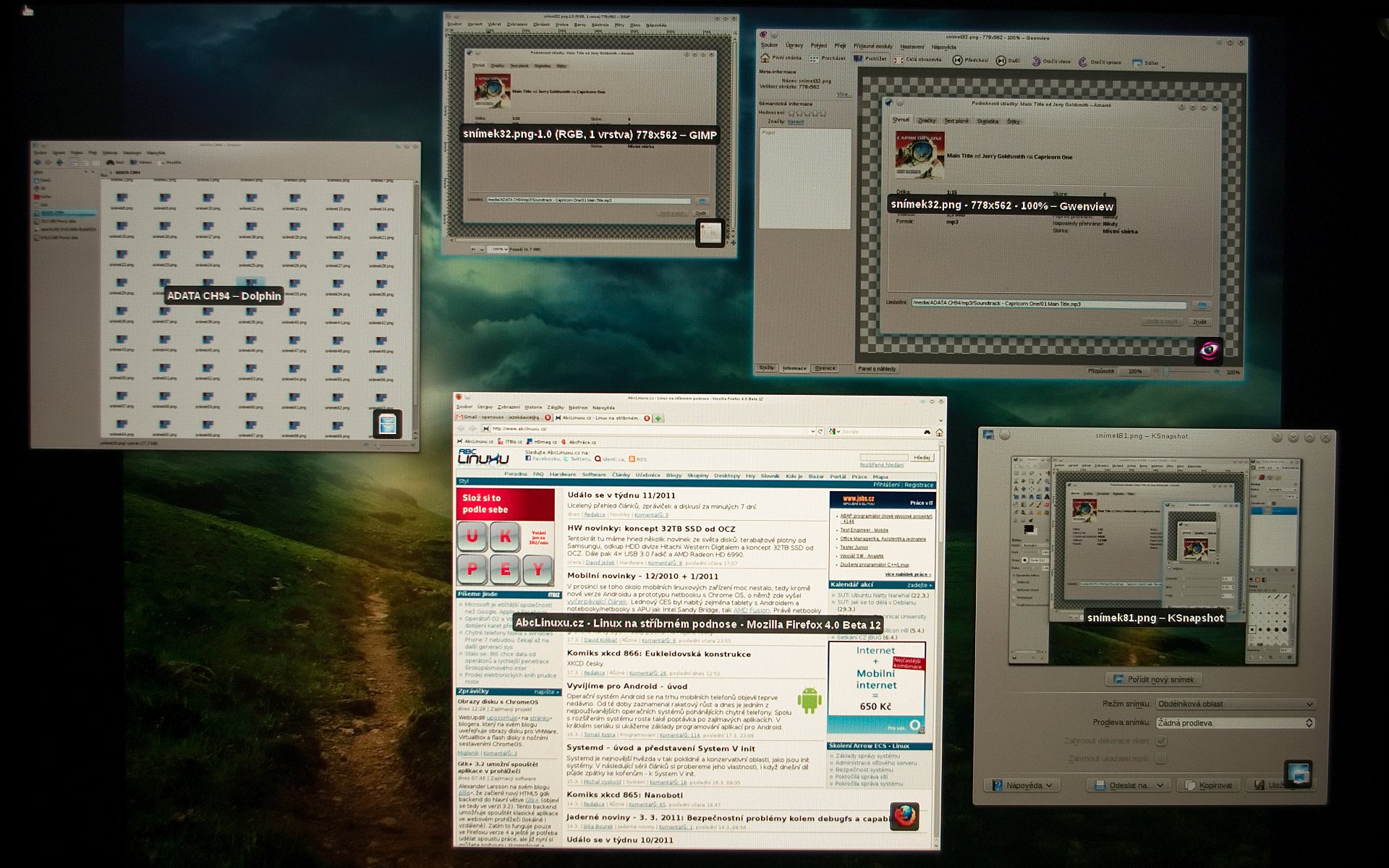Screen dimensions: 1389x868
Task: Click Další next image icon in Gwenview
Action: [x=1001, y=61]
